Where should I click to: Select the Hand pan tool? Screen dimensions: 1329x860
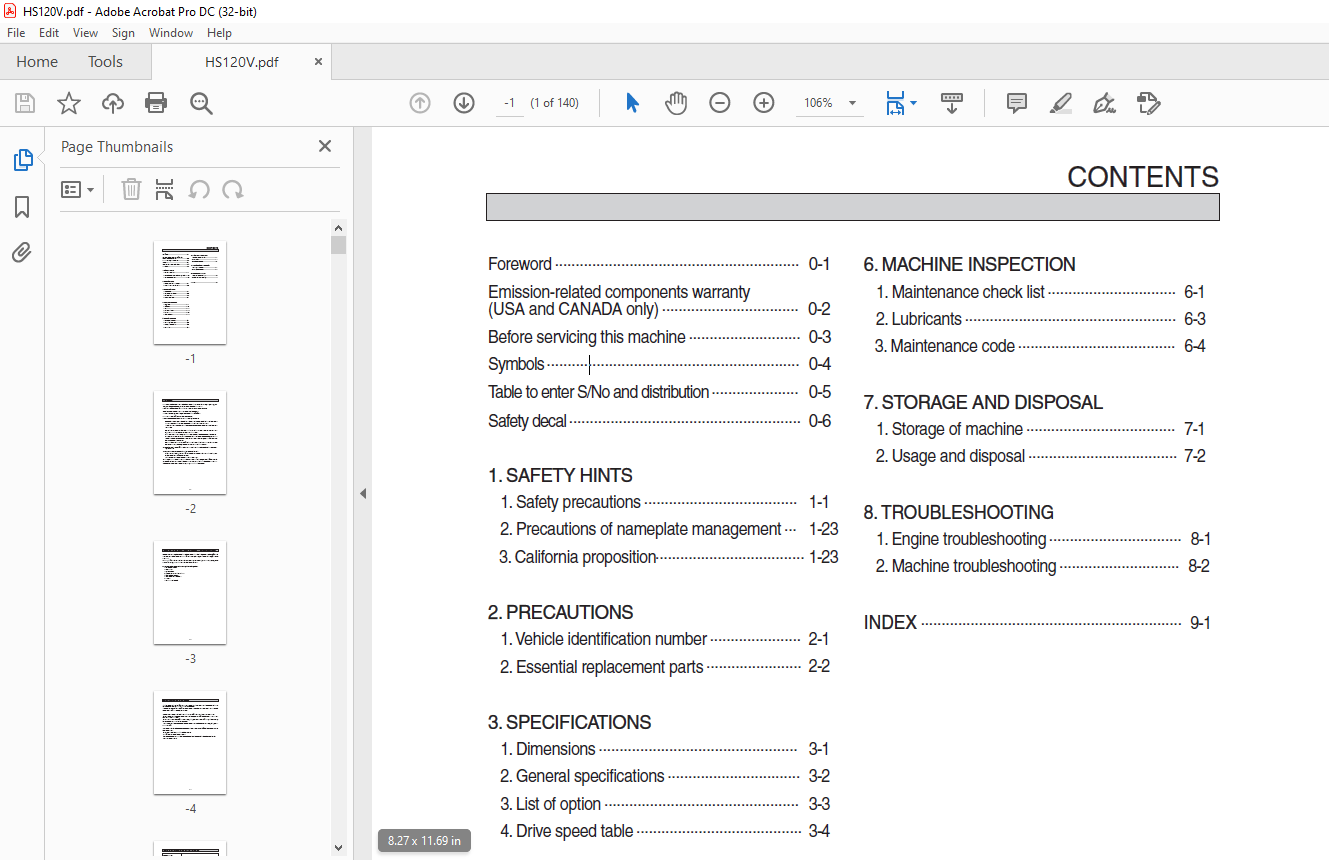tap(676, 103)
